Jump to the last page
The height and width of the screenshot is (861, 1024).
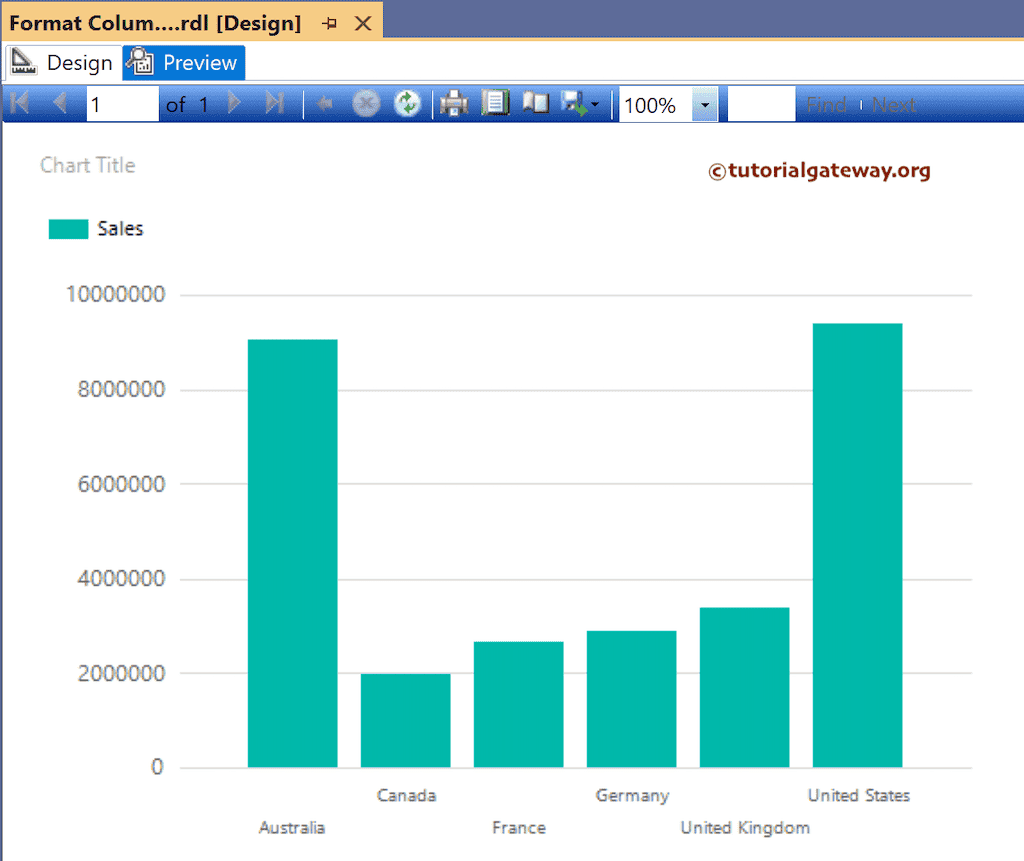click(275, 104)
